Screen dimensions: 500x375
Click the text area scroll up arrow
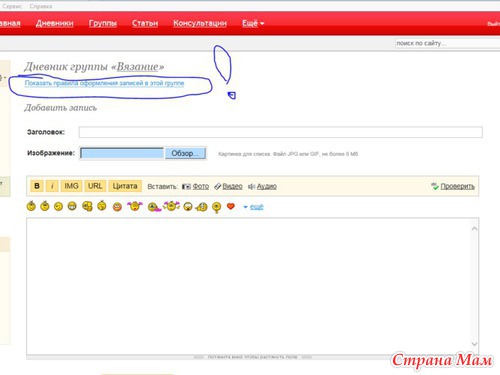click(474, 229)
